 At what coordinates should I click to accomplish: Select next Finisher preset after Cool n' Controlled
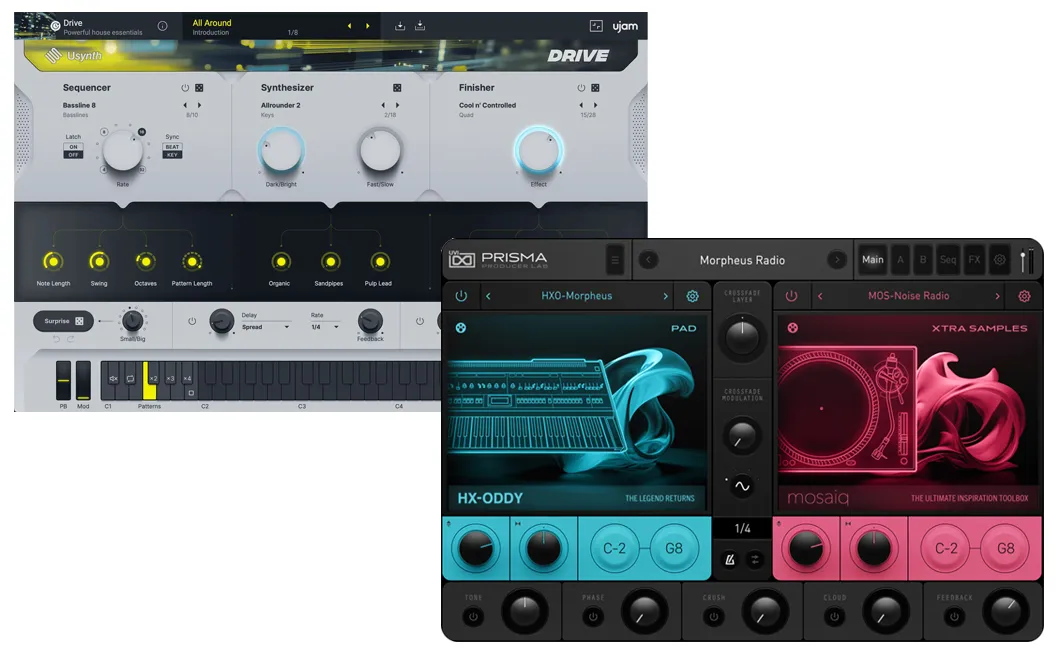coord(595,105)
